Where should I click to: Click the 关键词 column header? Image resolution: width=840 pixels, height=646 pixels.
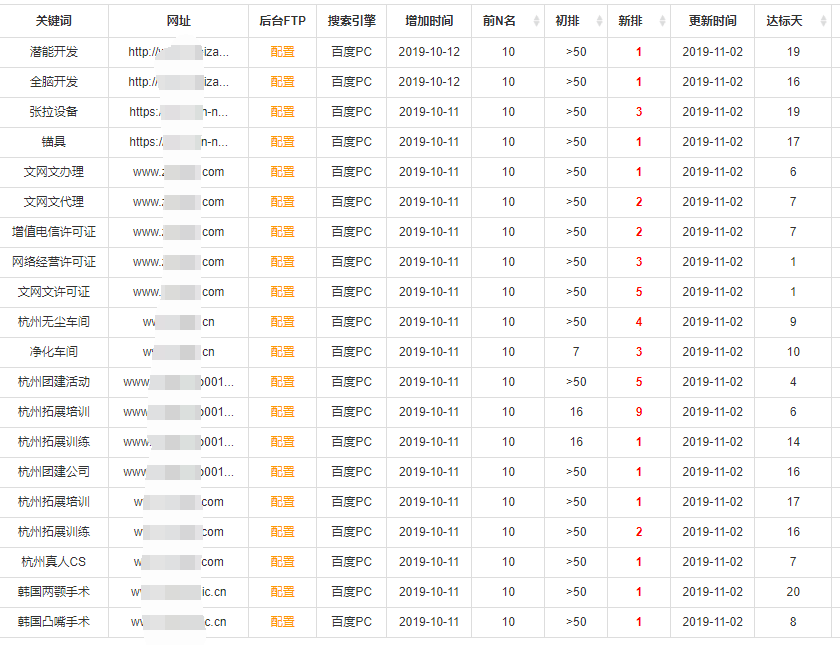54,21
